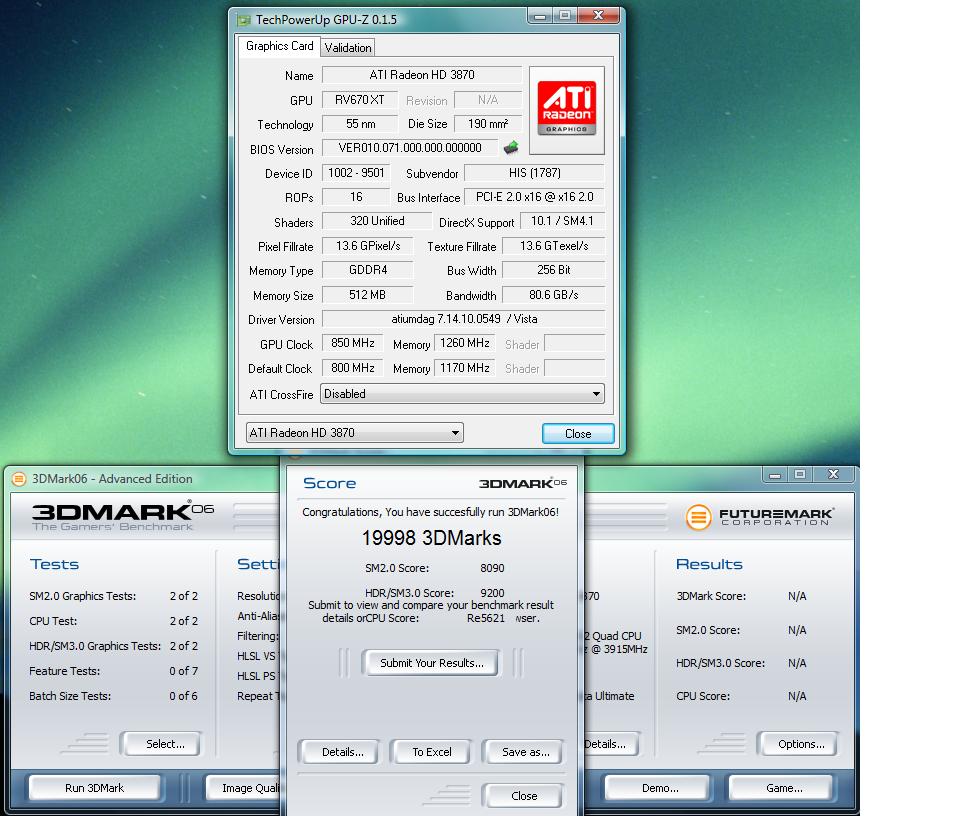955x816 pixels.
Task: Maximize the 3DMark06 window
Action: [x=800, y=474]
